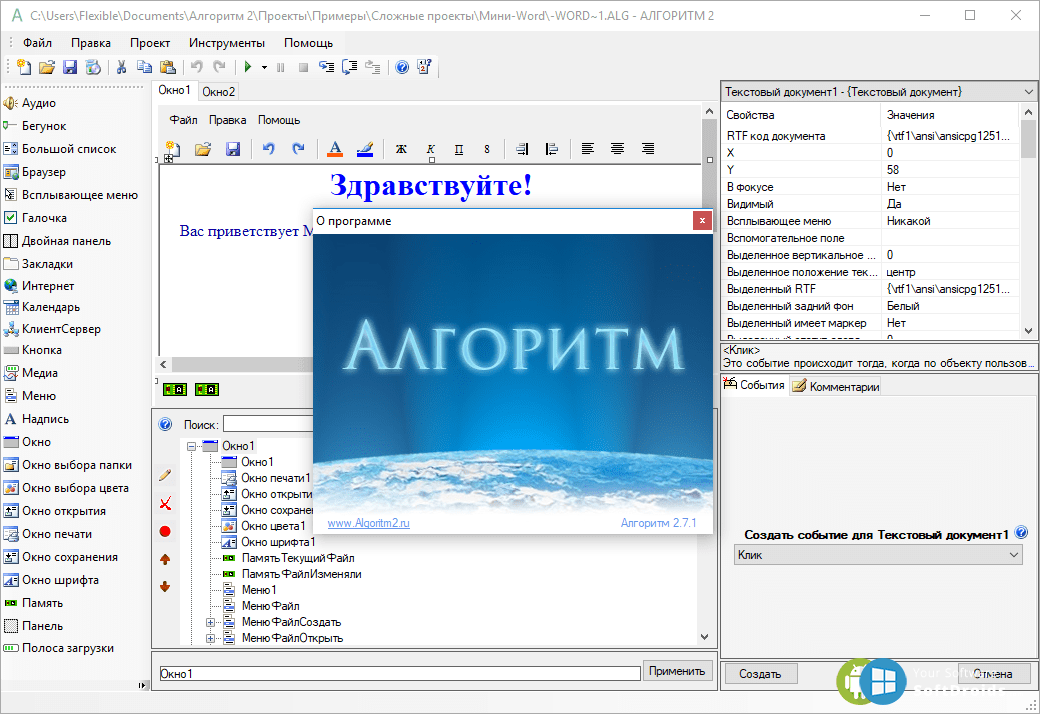Open the www.Algoritm2.ru link
This screenshot has width=1040, height=714.
pos(369,523)
